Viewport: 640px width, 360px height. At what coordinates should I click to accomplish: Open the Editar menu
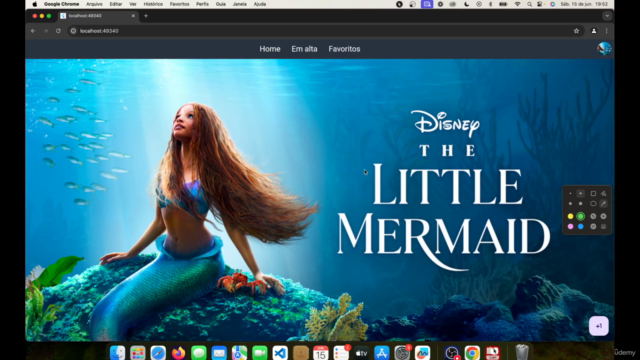pyautogui.click(x=116, y=4)
